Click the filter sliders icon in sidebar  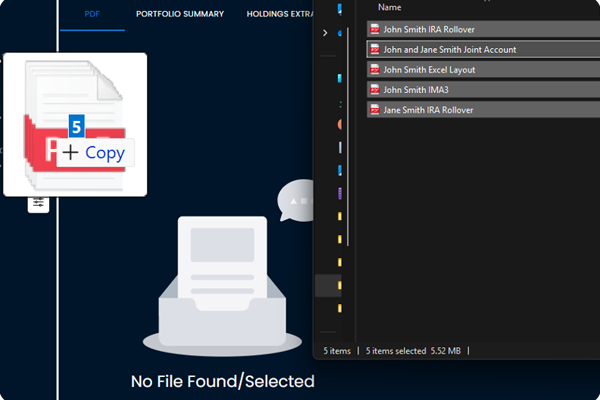pos(38,203)
